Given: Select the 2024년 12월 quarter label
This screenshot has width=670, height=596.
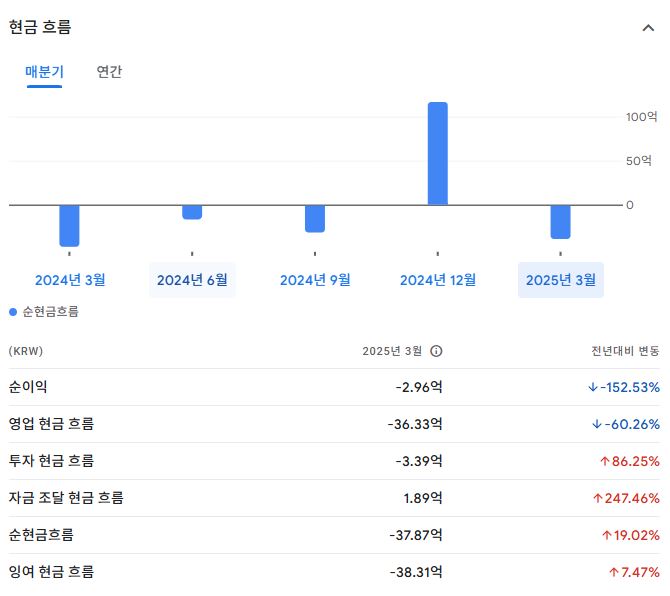Looking at the screenshot, I should [x=438, y=280].
